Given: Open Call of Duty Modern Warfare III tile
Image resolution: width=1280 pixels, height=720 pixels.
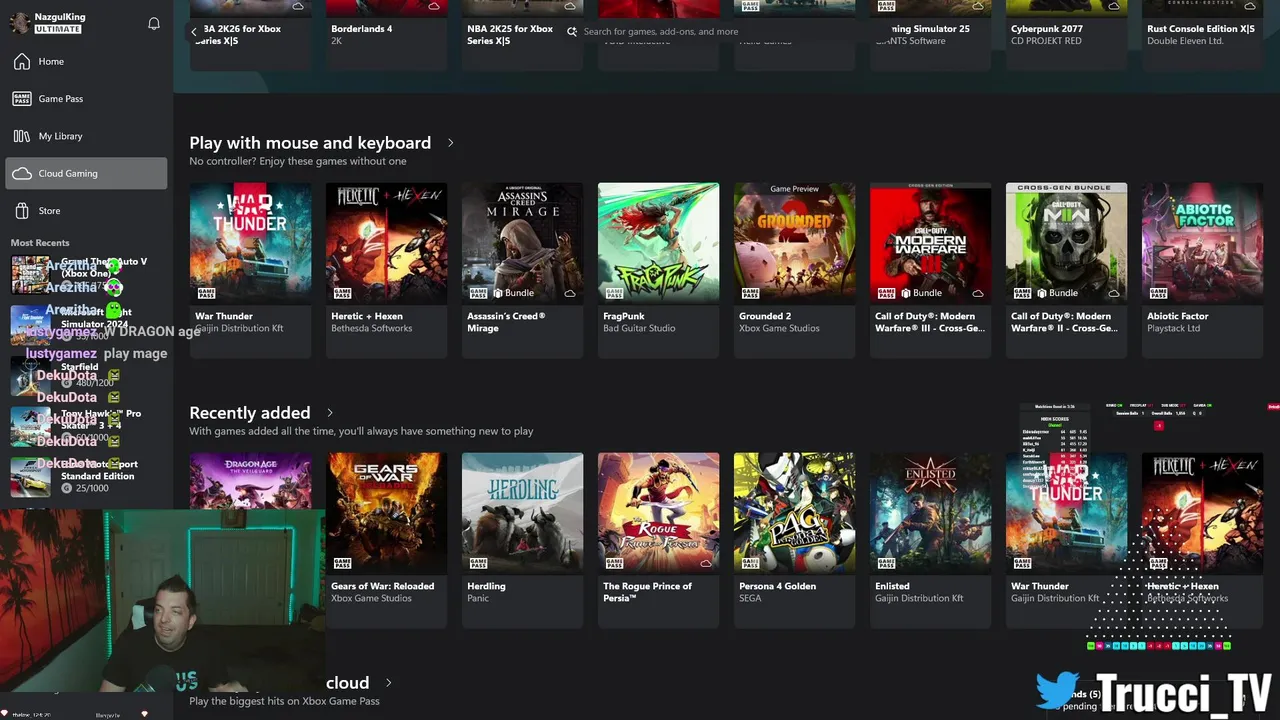Looking at the screenshot, I should pyautogui.click(x=930, y=270).
